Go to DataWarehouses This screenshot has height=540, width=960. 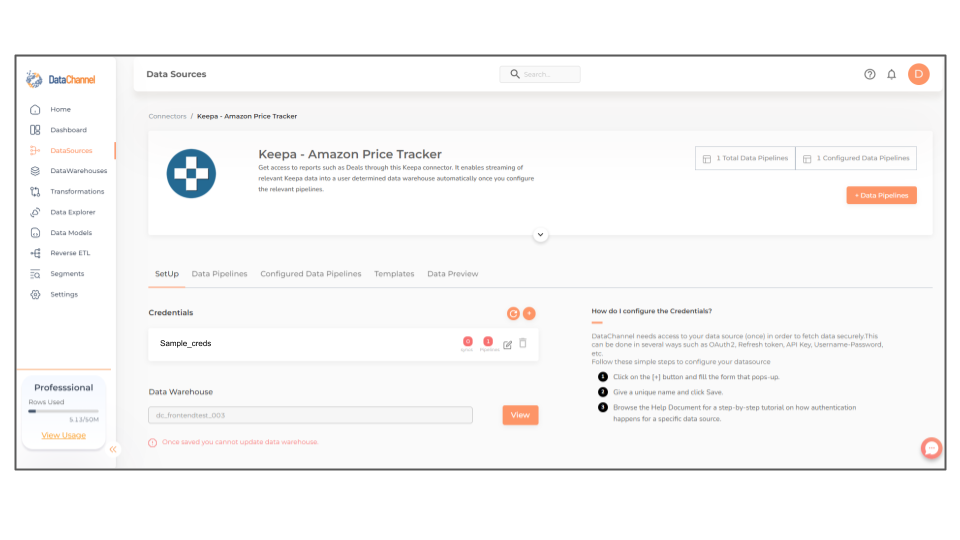pos(78,171)
